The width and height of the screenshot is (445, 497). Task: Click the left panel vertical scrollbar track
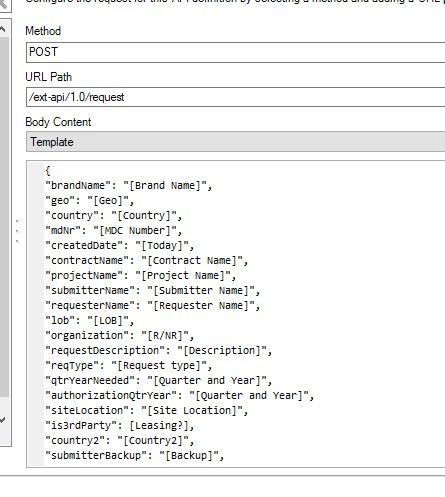click(4, 217)
